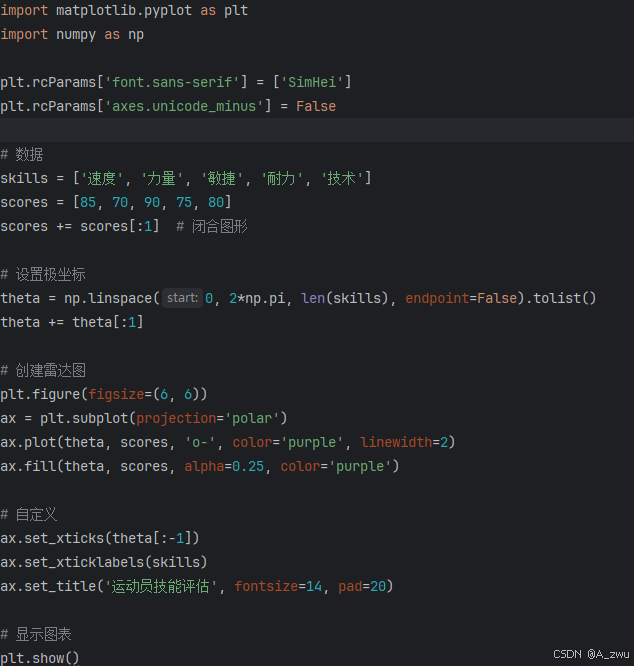Click the '速度' string in skills list
The image size is (634, 666).
(101, 178)
